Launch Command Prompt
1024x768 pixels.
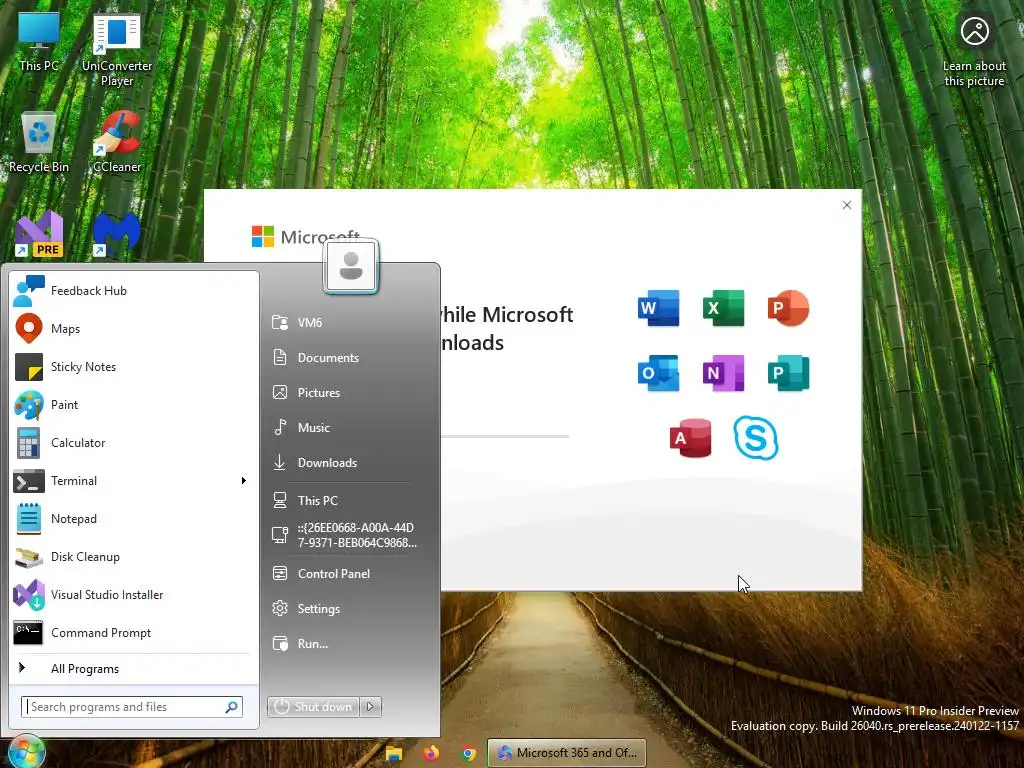point(134,633)
